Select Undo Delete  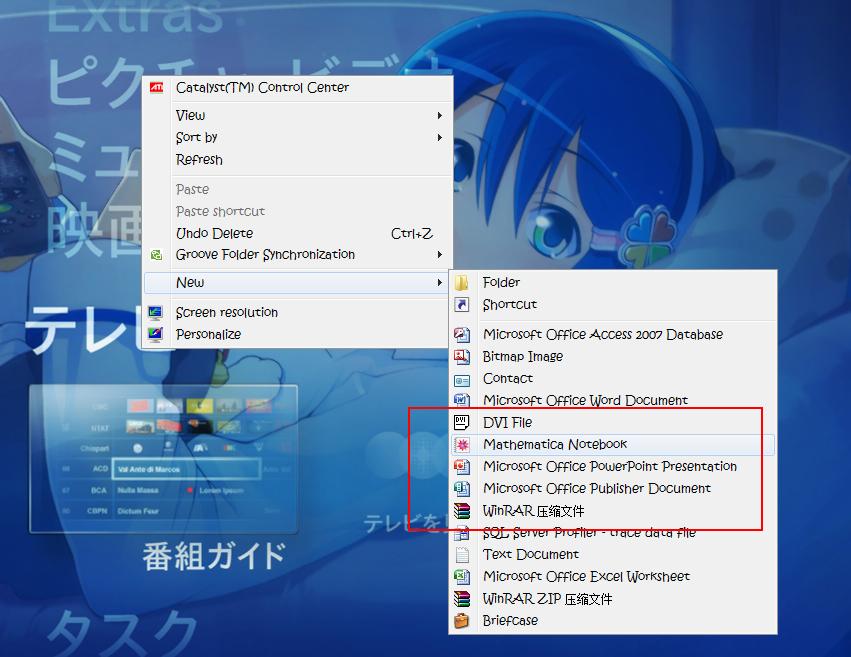(x=297, y=233)
